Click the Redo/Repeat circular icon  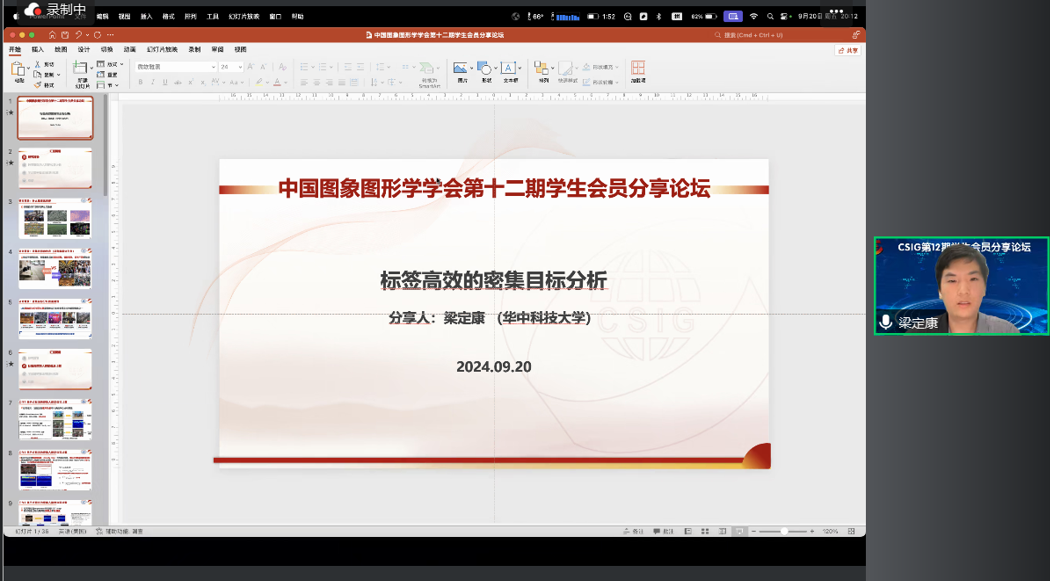[x=97, y=35]
